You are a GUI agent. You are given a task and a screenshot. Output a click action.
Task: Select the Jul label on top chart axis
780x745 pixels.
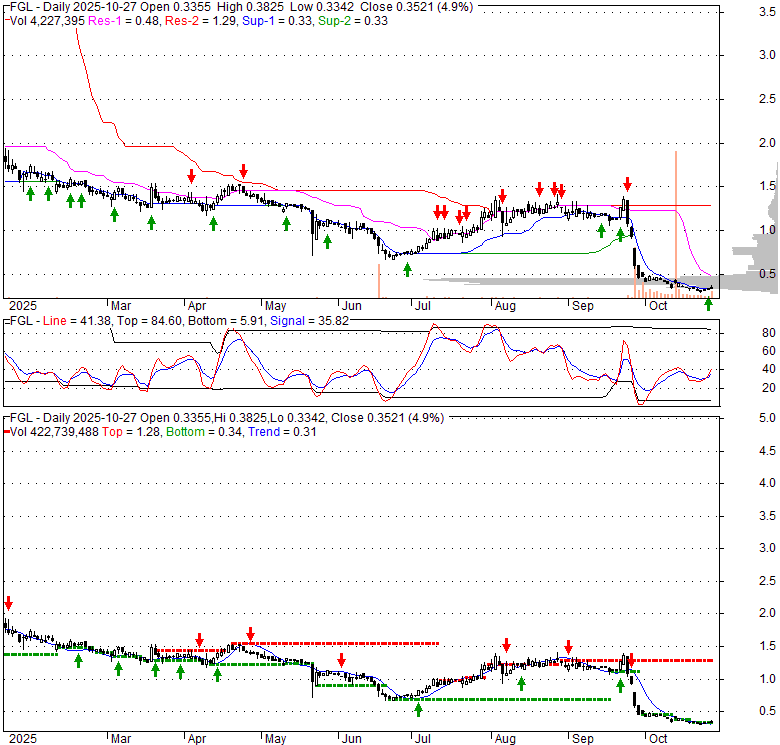click(x=423, y=305)
